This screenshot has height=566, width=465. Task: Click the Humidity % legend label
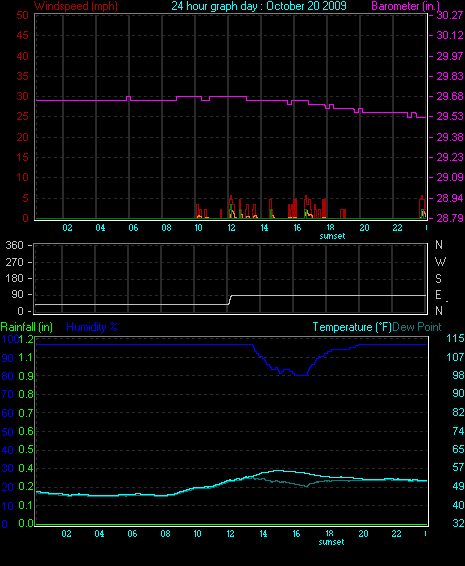92,327
